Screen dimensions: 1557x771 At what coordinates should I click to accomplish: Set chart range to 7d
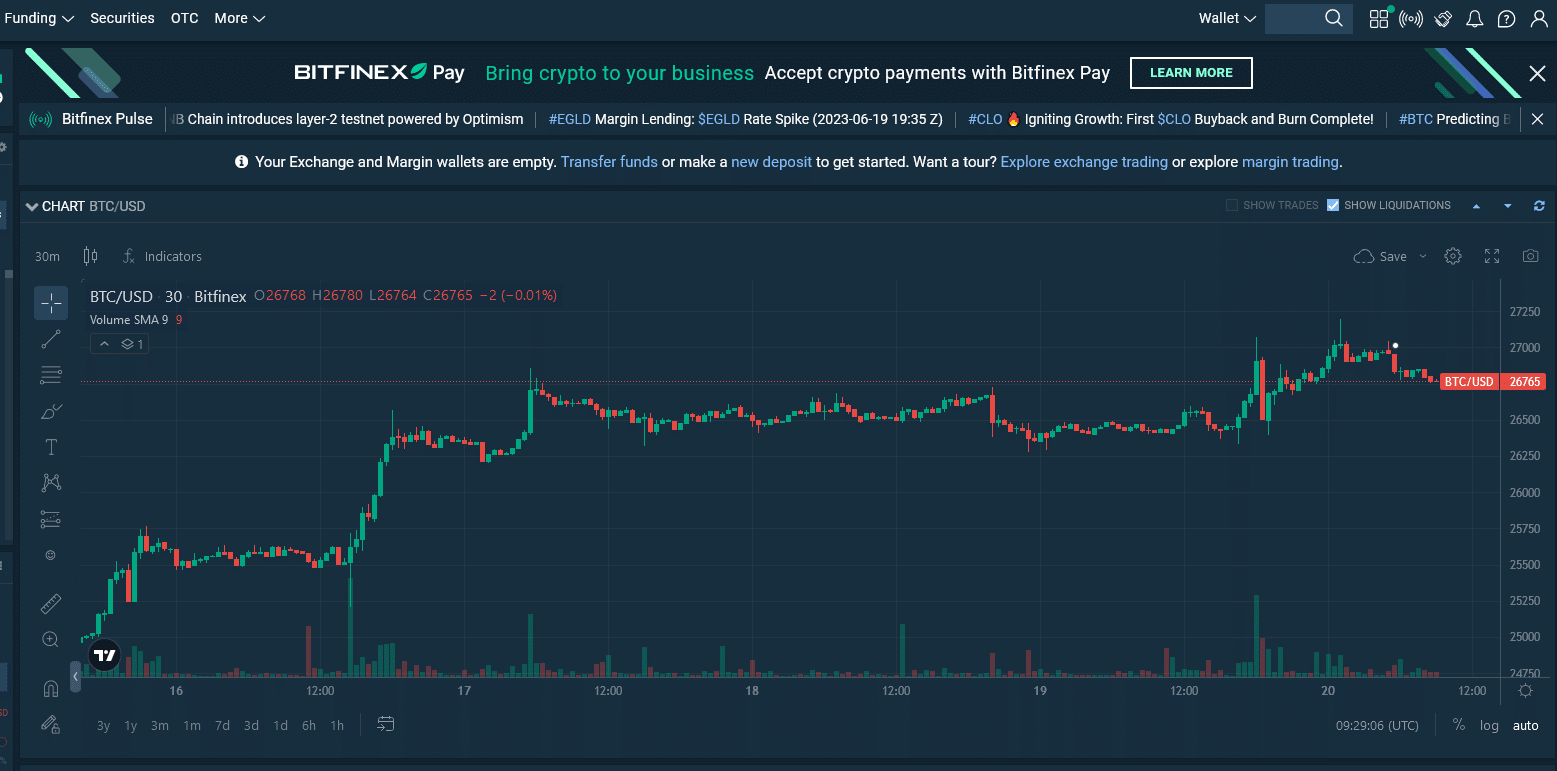pos(222,725)
